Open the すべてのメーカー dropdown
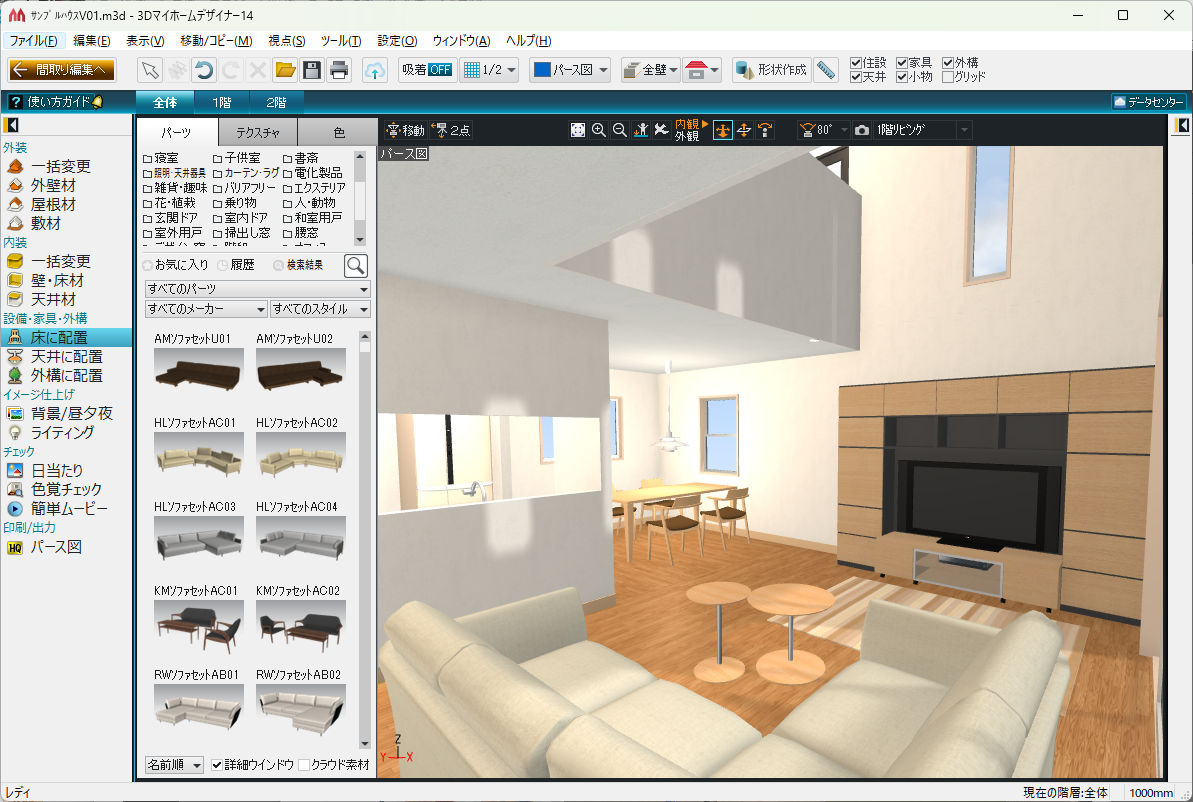 206,309
